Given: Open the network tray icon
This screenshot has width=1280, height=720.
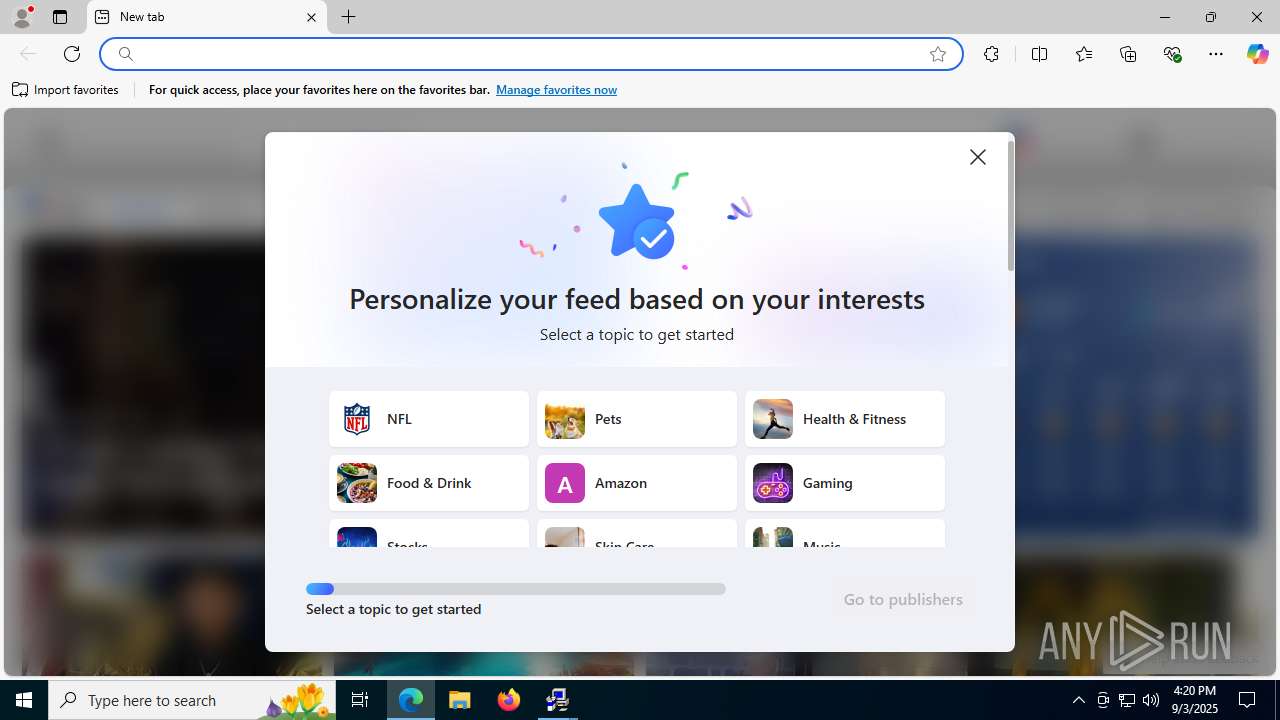Looking at the screenshot, I should click(1127, 700).
